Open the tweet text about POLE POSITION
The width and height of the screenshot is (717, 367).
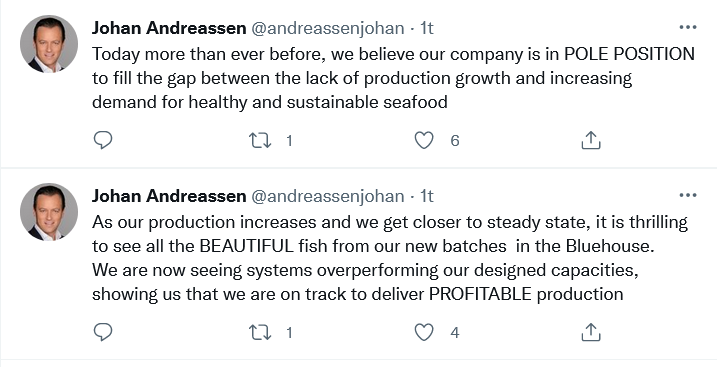pyautogui.click(x=393, y=78)
